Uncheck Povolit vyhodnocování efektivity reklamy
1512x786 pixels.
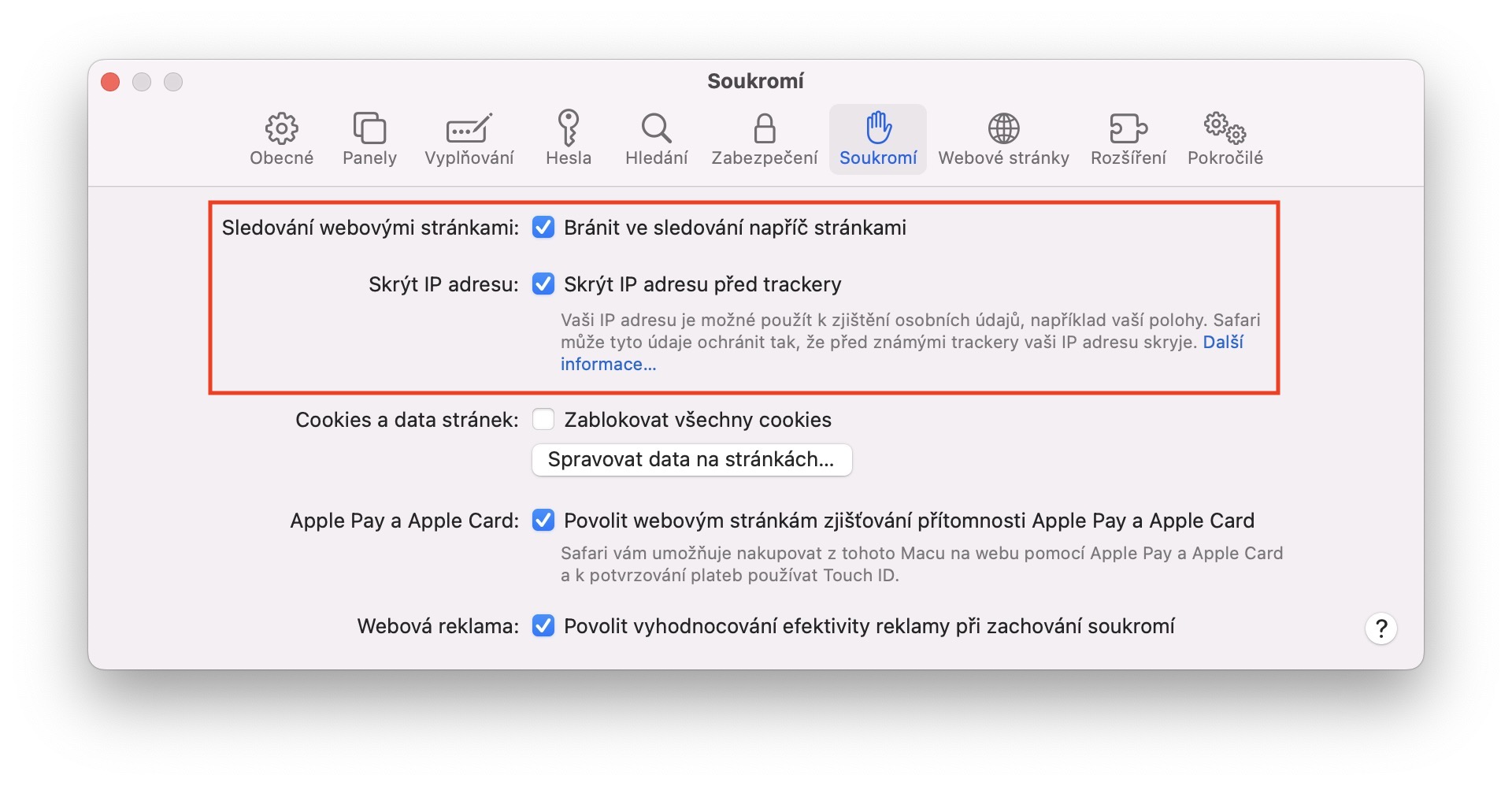(543, 626)
